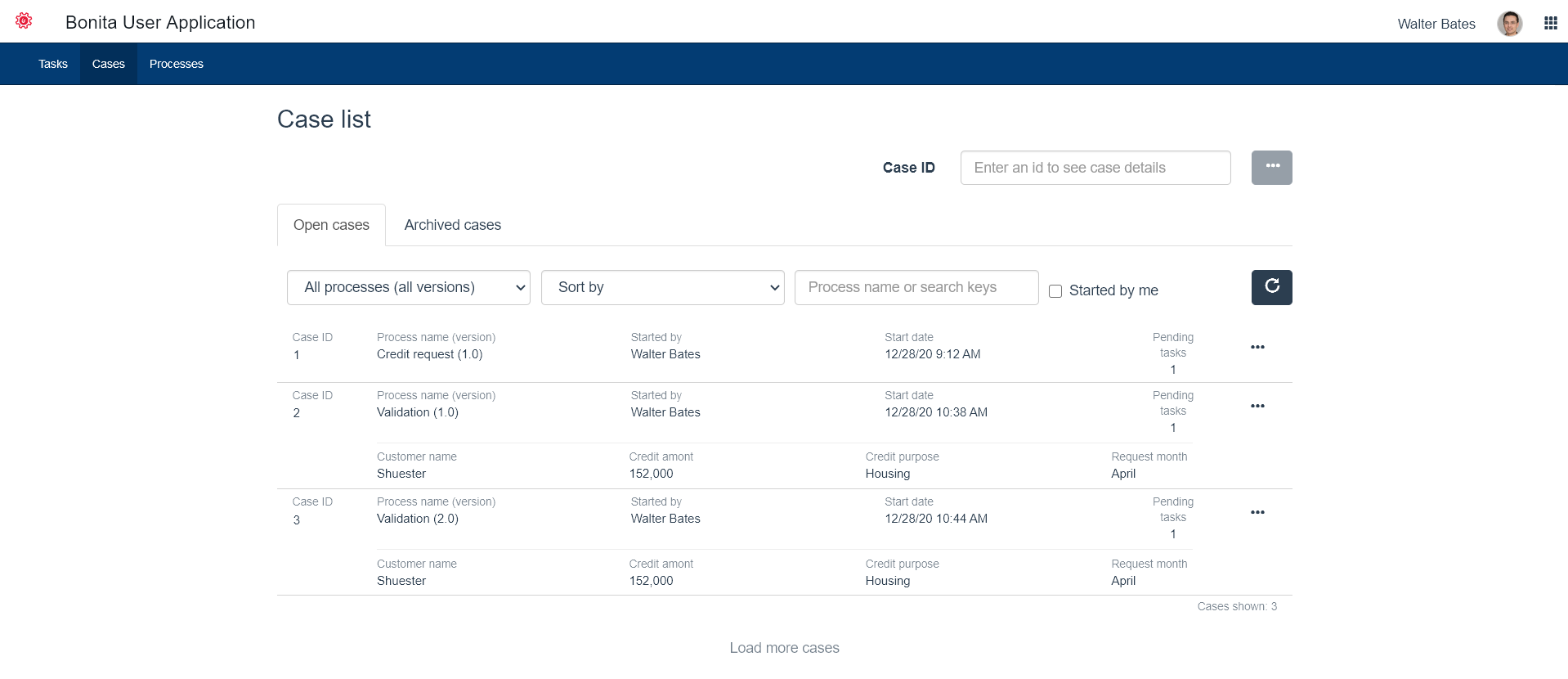Screen dimensions: 1568x679
Task: Click the process name search field
Action: tap(916, 288)
